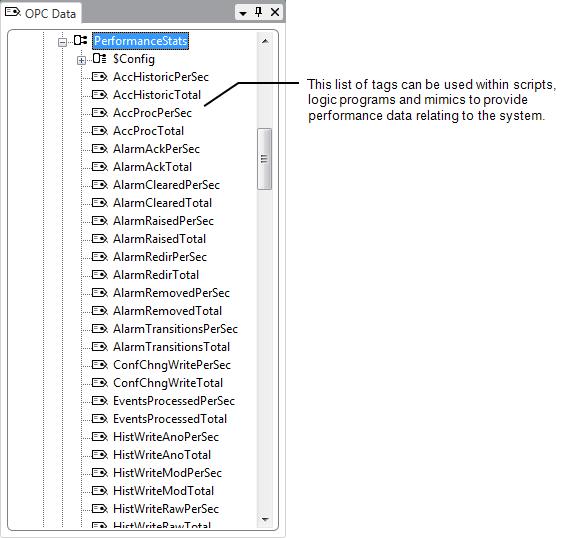The image size is (582, 538).
Task: Click the PerformanceStats group icon
Action: 81,40
